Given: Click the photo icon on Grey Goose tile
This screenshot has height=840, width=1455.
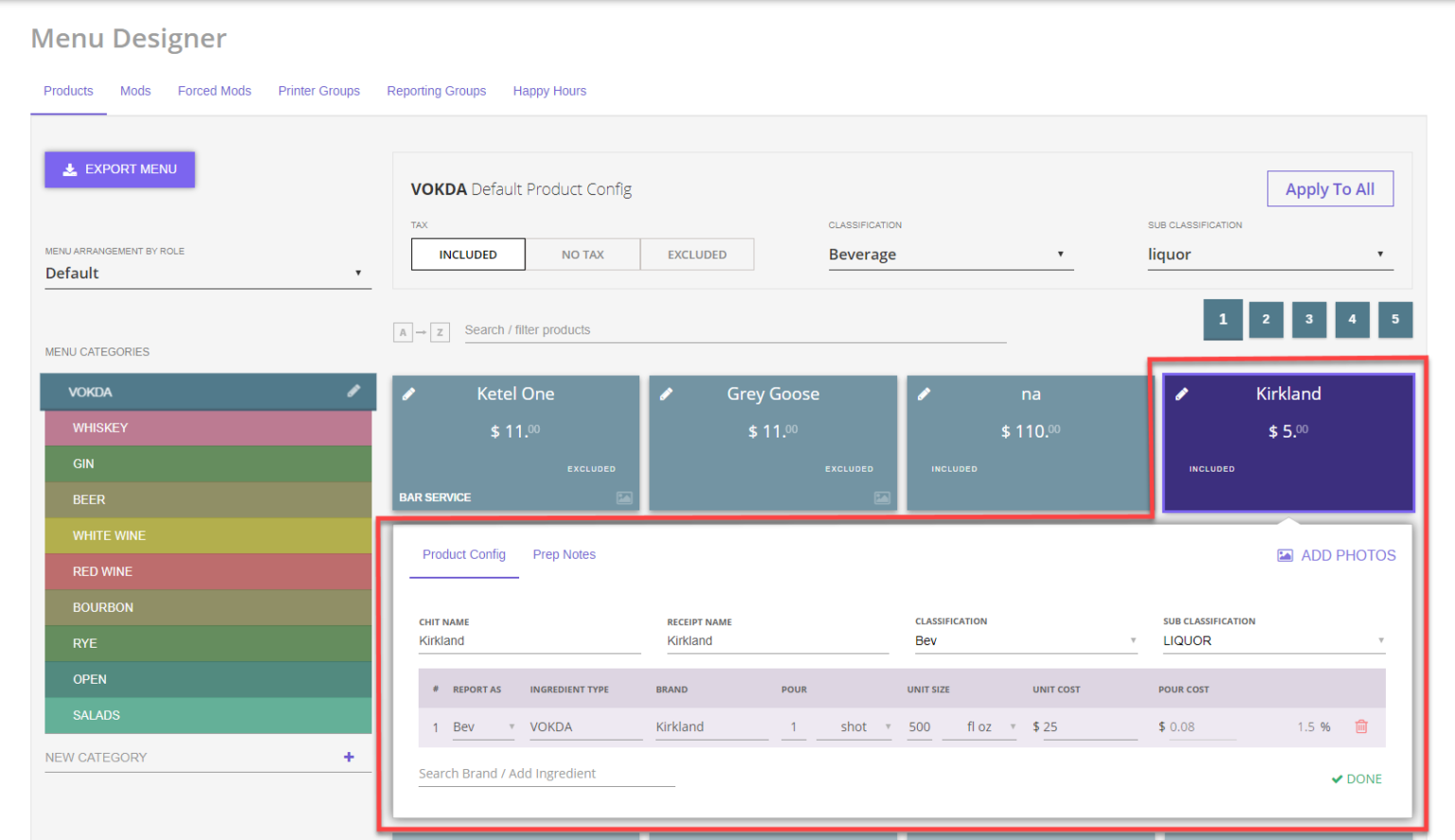Looking at the screenshot, I should tap(882, 497).
